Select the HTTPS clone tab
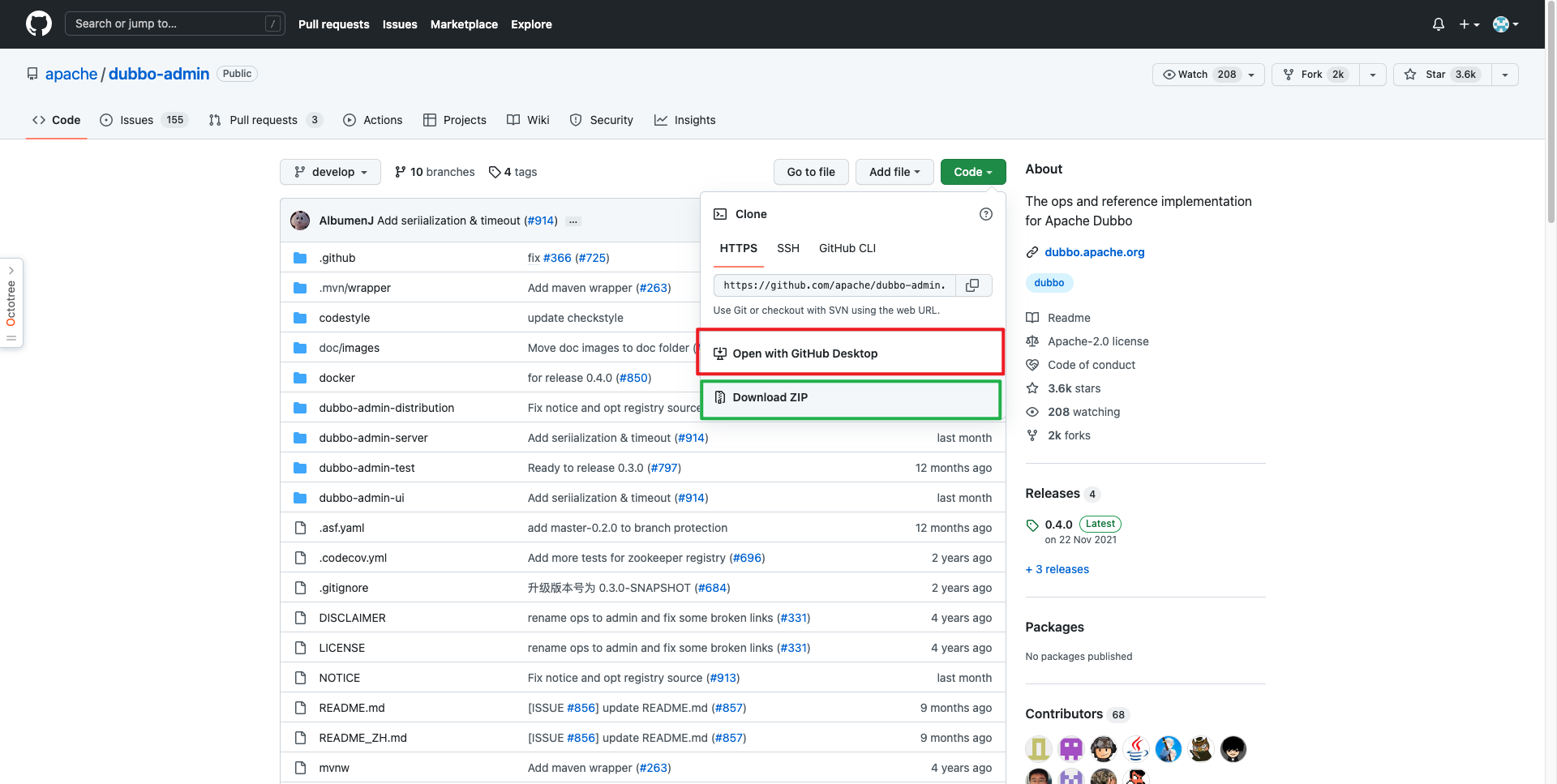 pos(739,248)
